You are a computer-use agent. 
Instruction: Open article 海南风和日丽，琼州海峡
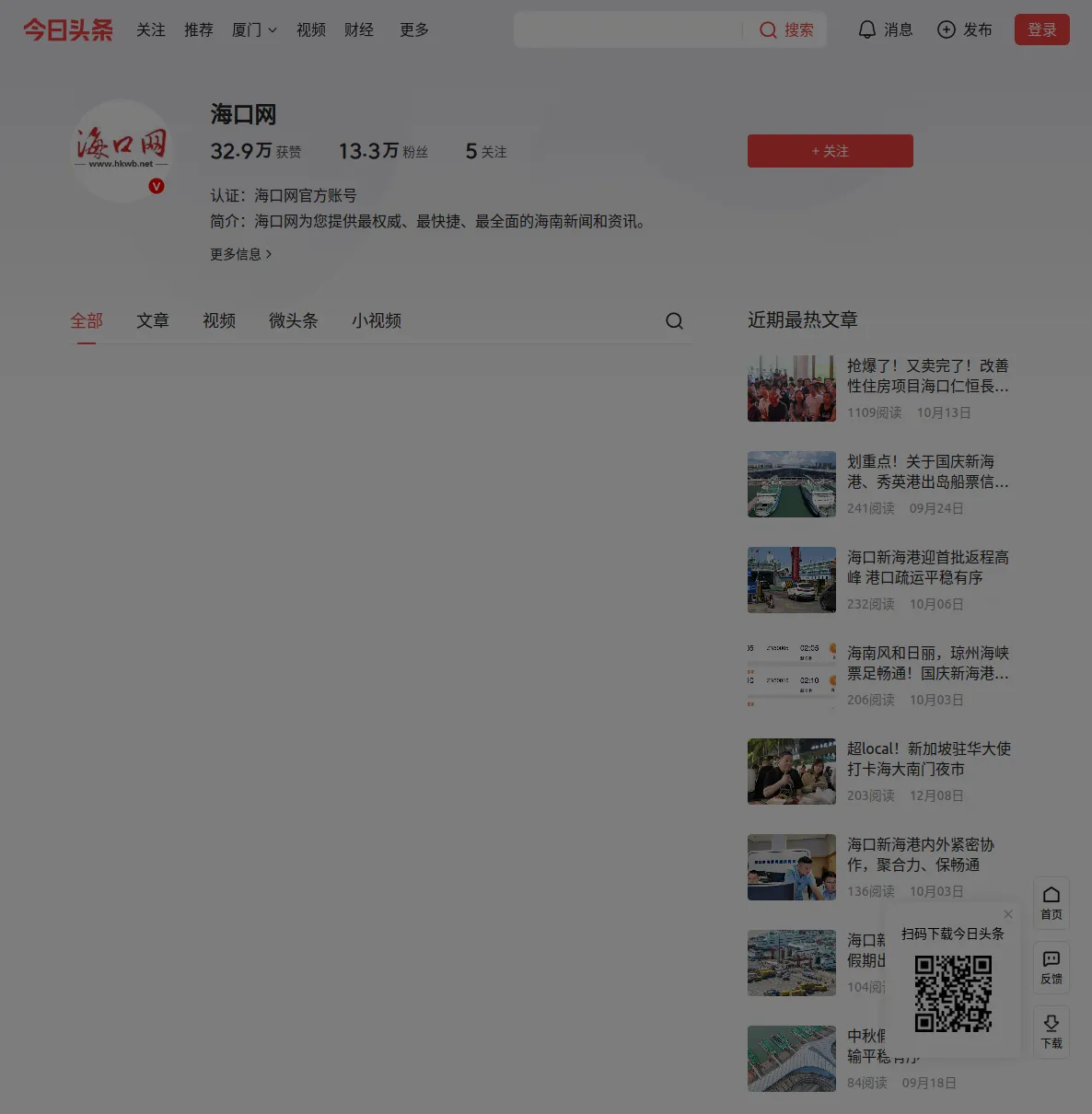coord(928,663)
